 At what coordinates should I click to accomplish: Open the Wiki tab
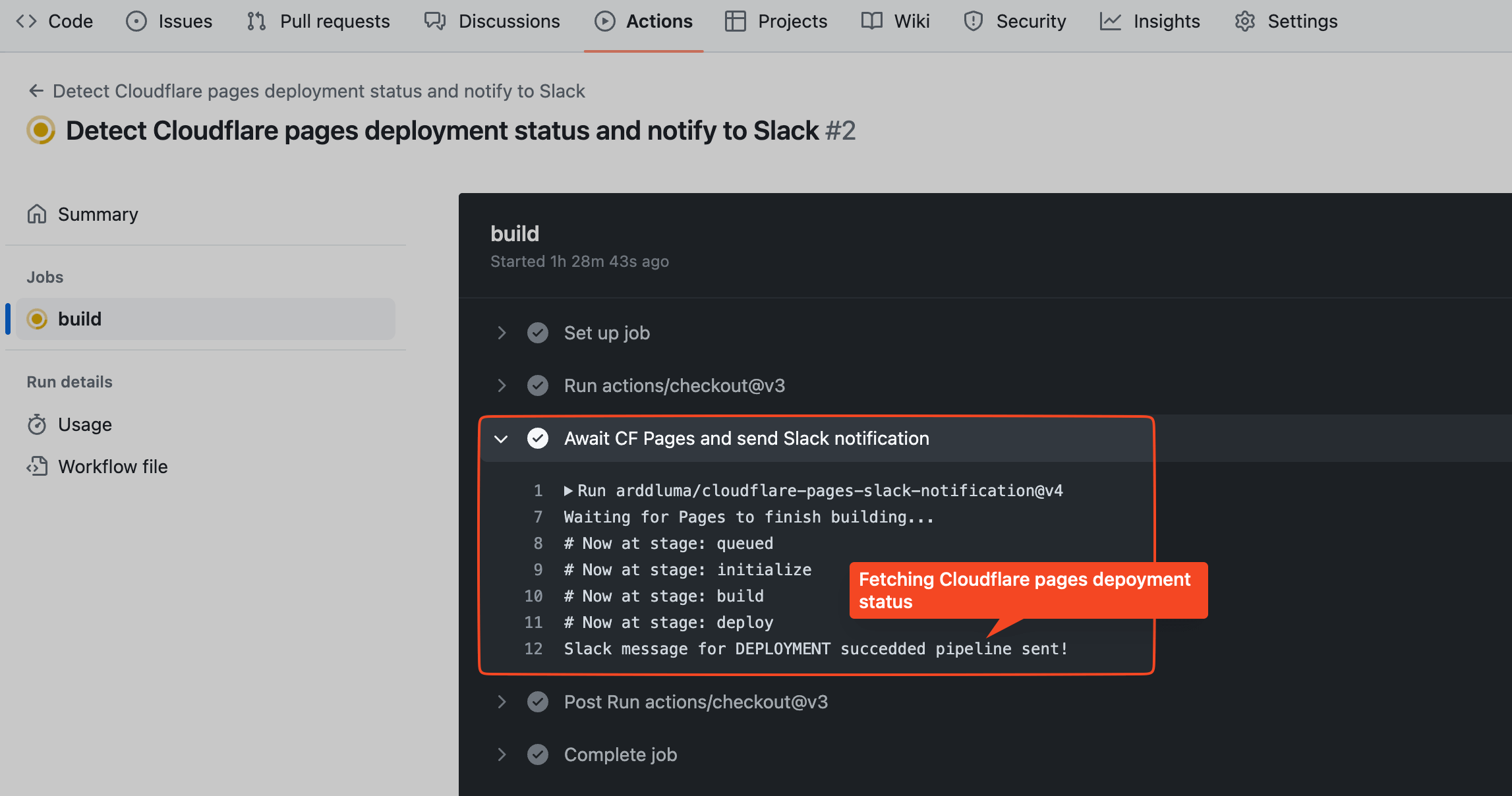[x=895, y=21]
